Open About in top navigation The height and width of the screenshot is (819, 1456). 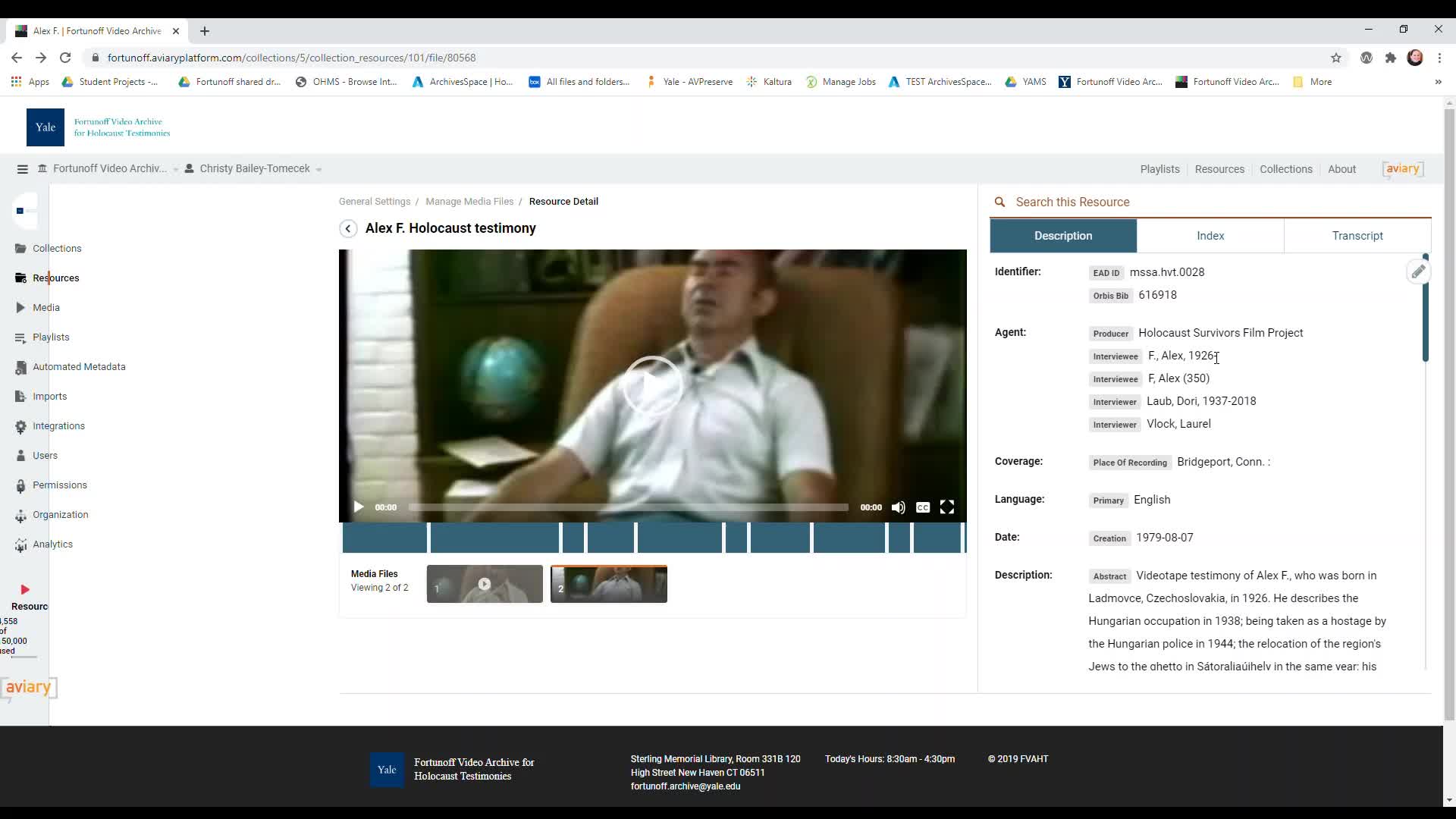coord(1341,169)
